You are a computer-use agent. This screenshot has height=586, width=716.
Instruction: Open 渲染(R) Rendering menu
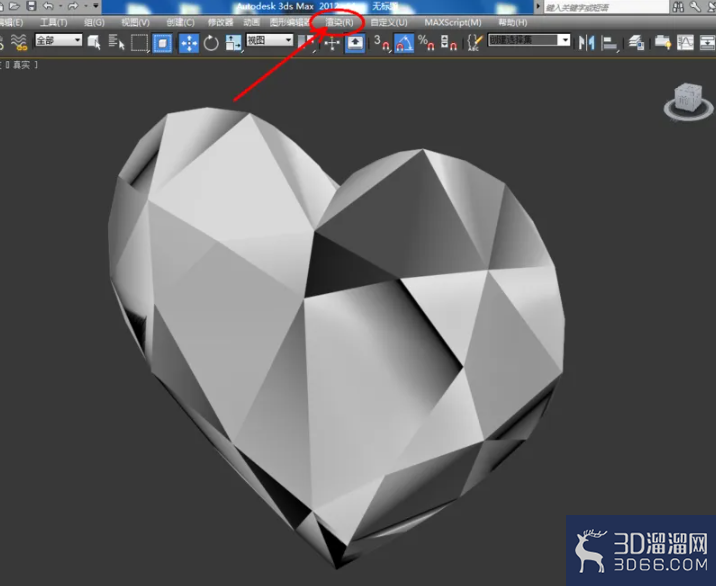(339, 22)
